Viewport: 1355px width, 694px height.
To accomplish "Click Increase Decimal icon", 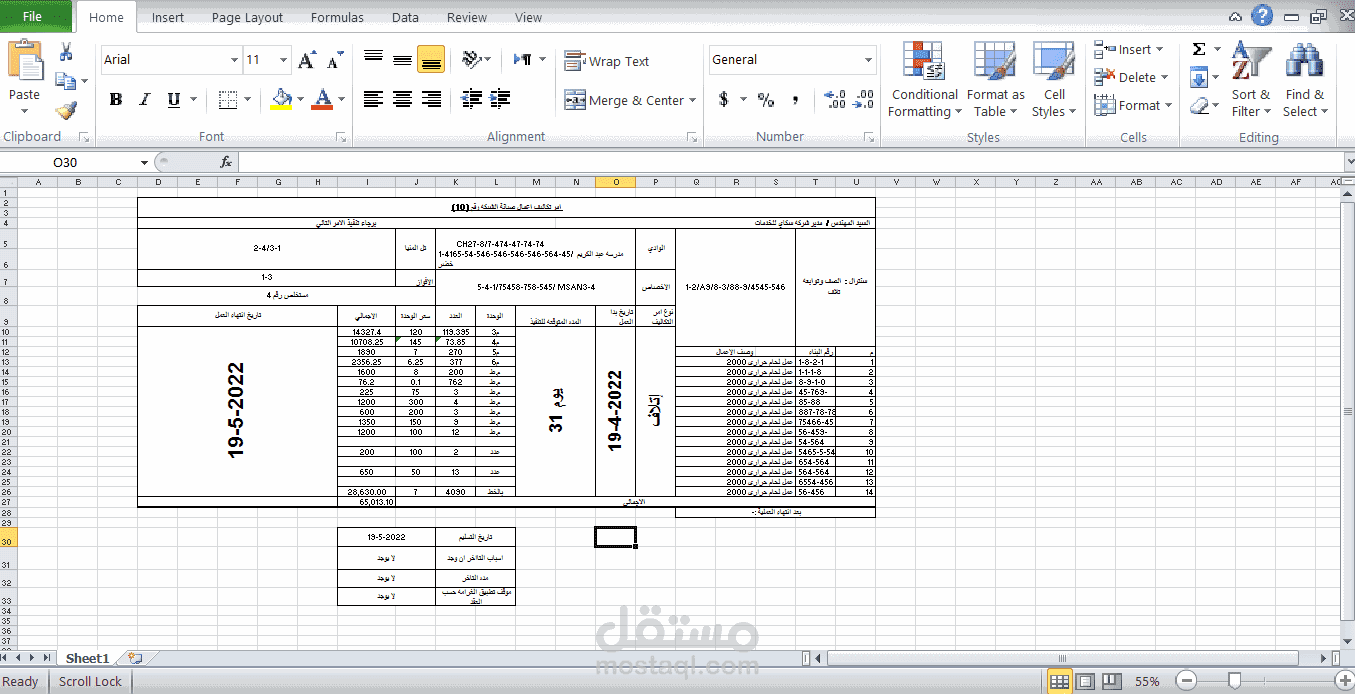I will 835,99.
